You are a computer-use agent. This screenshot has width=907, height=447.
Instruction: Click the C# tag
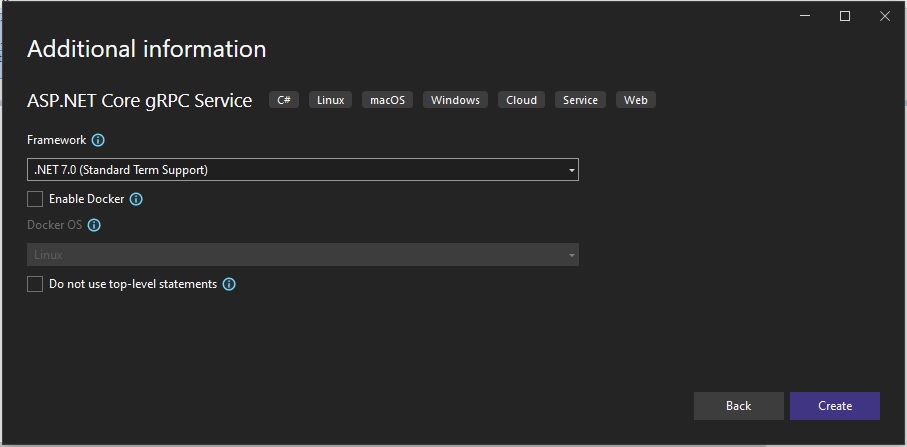[283, 100]
